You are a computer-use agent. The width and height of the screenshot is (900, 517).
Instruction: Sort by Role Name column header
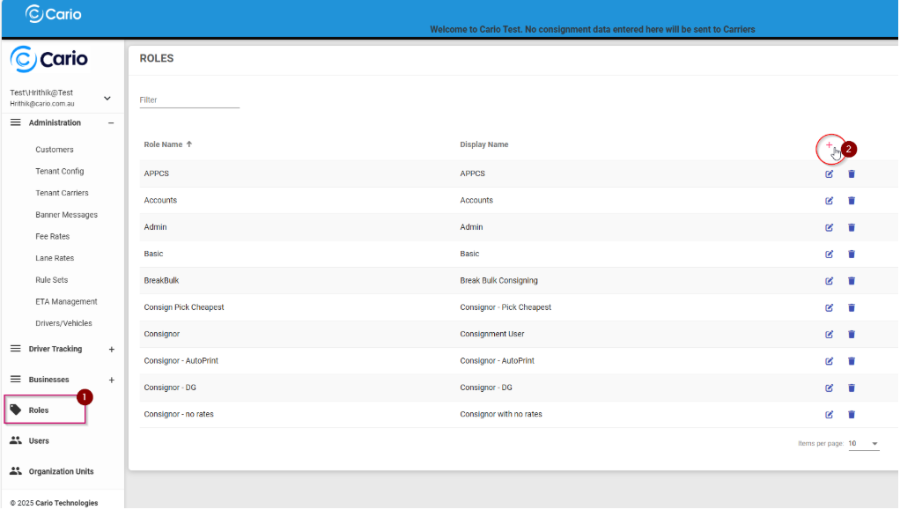coord(162,145)
